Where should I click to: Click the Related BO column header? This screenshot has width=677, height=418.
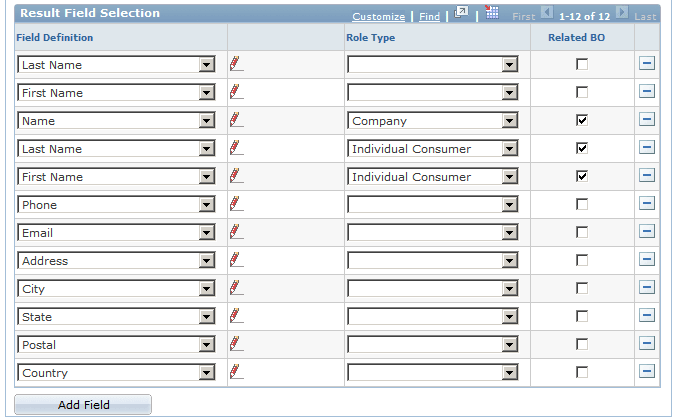coord(576,38)
